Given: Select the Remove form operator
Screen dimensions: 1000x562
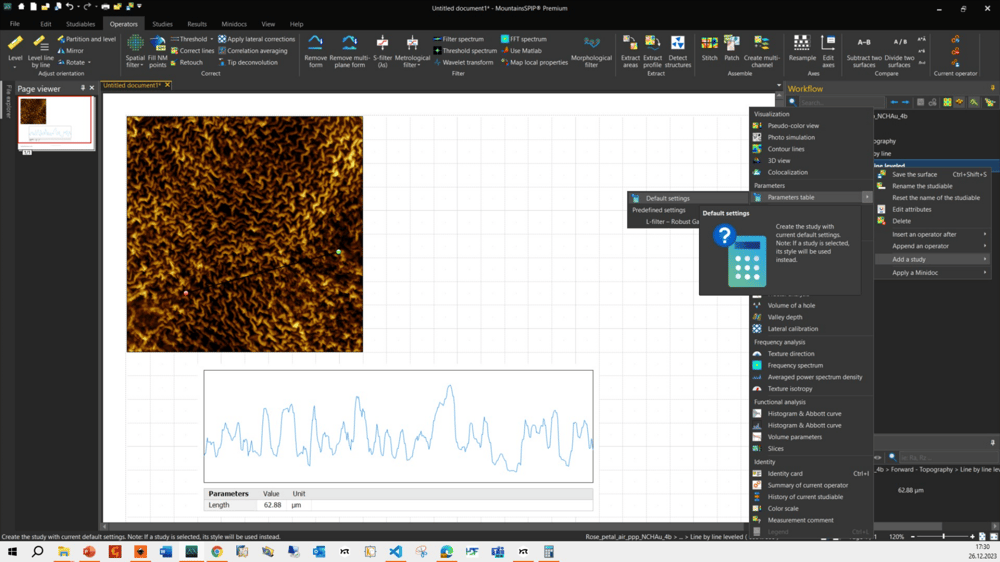Looking at the screenshot, I should click(315, 51).
